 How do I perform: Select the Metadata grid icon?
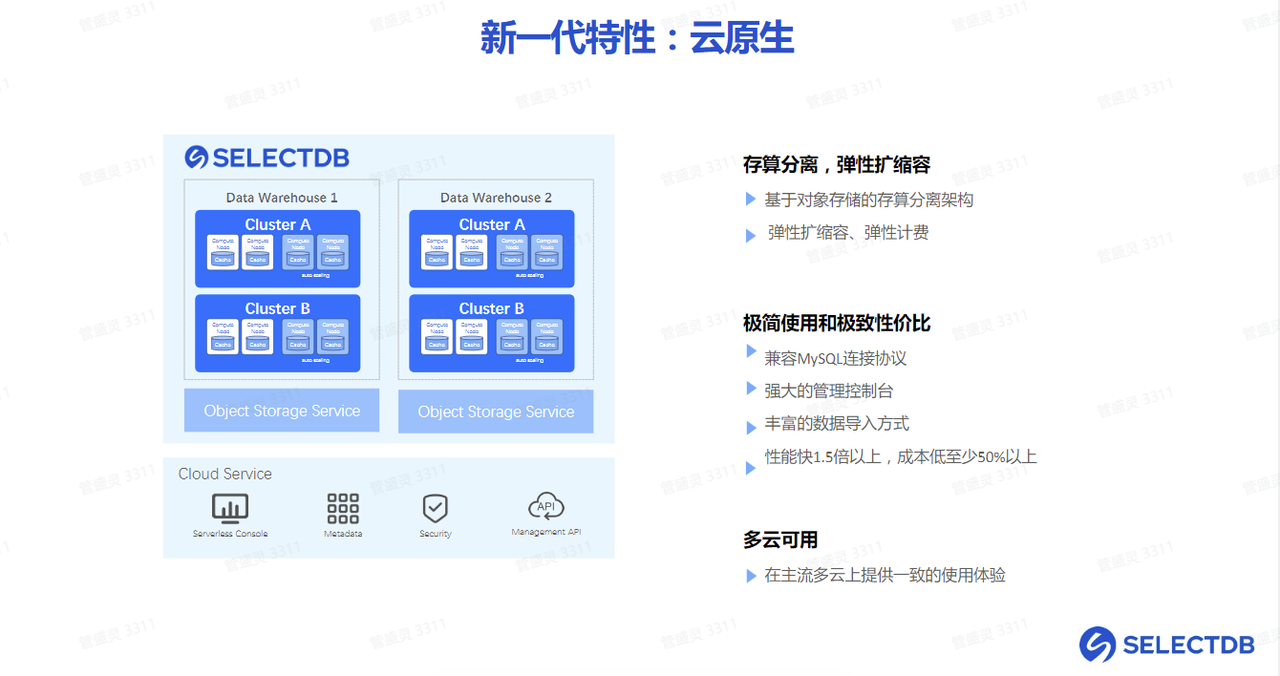pos(343,508)
